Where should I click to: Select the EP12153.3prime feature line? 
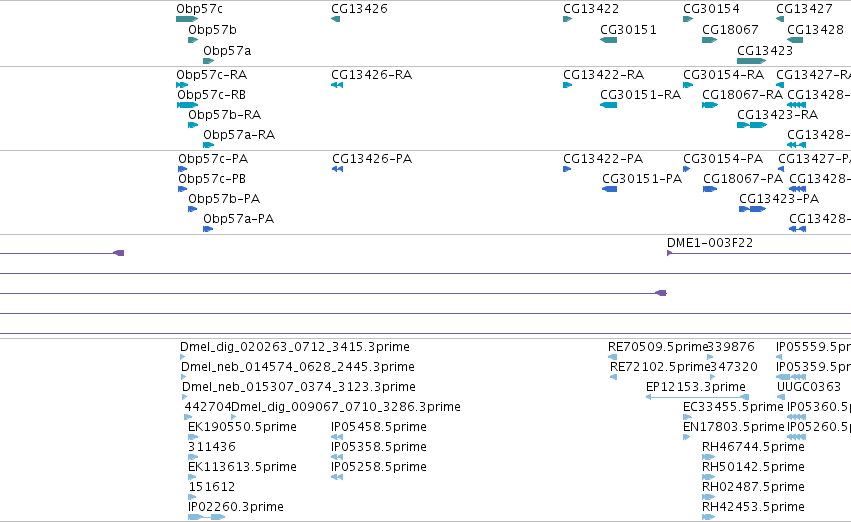point(697,397)
